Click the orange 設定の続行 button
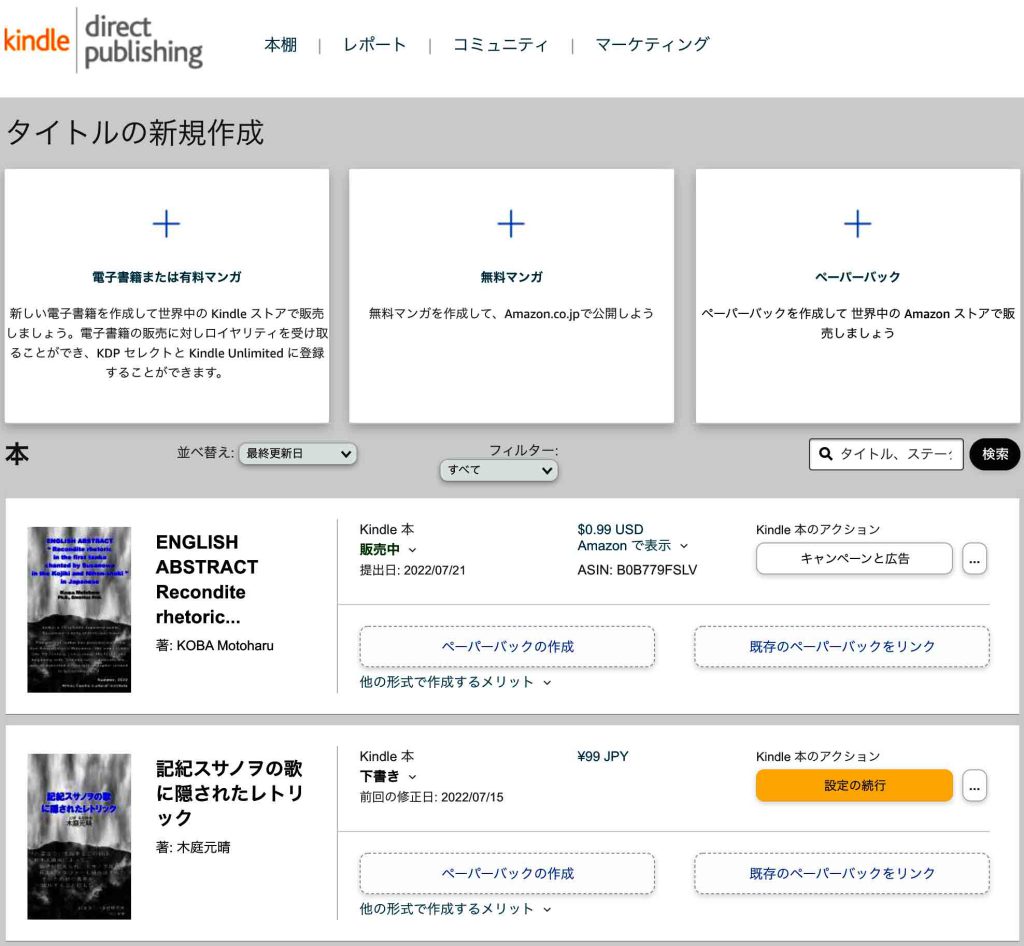The height and width of the screenshot is (946, 1024). coord(854,785)
